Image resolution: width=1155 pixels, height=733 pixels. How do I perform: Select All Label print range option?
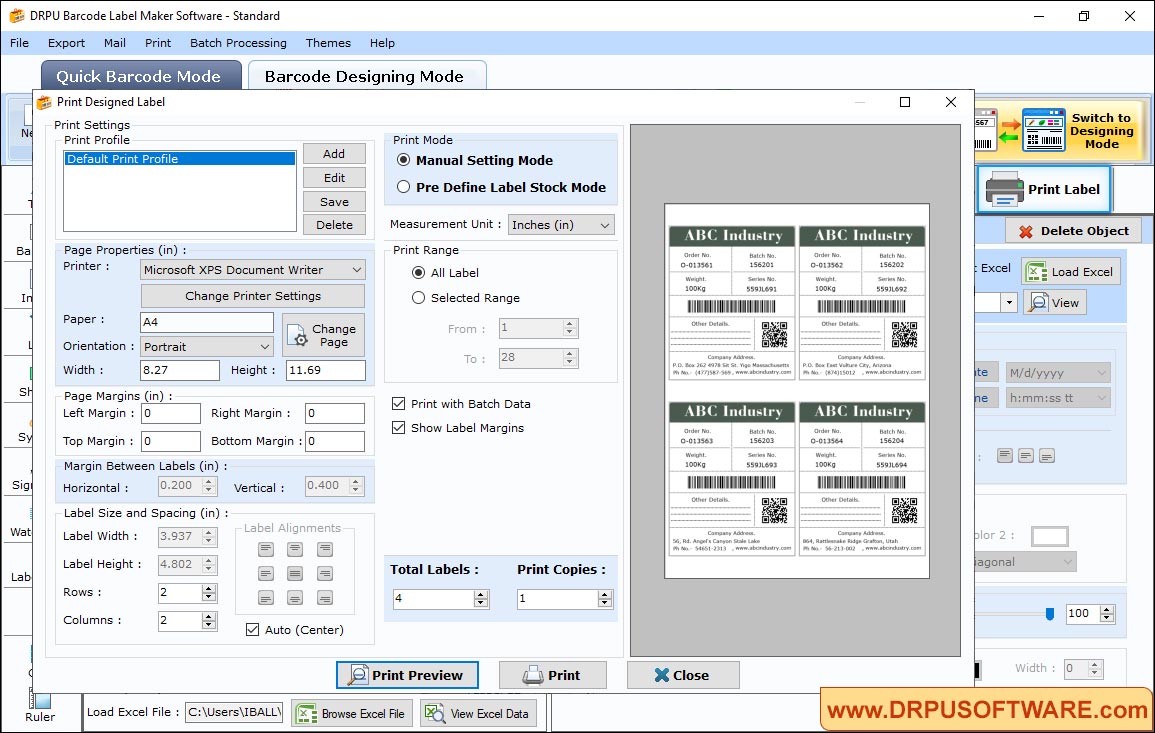[x=418, y=273]
